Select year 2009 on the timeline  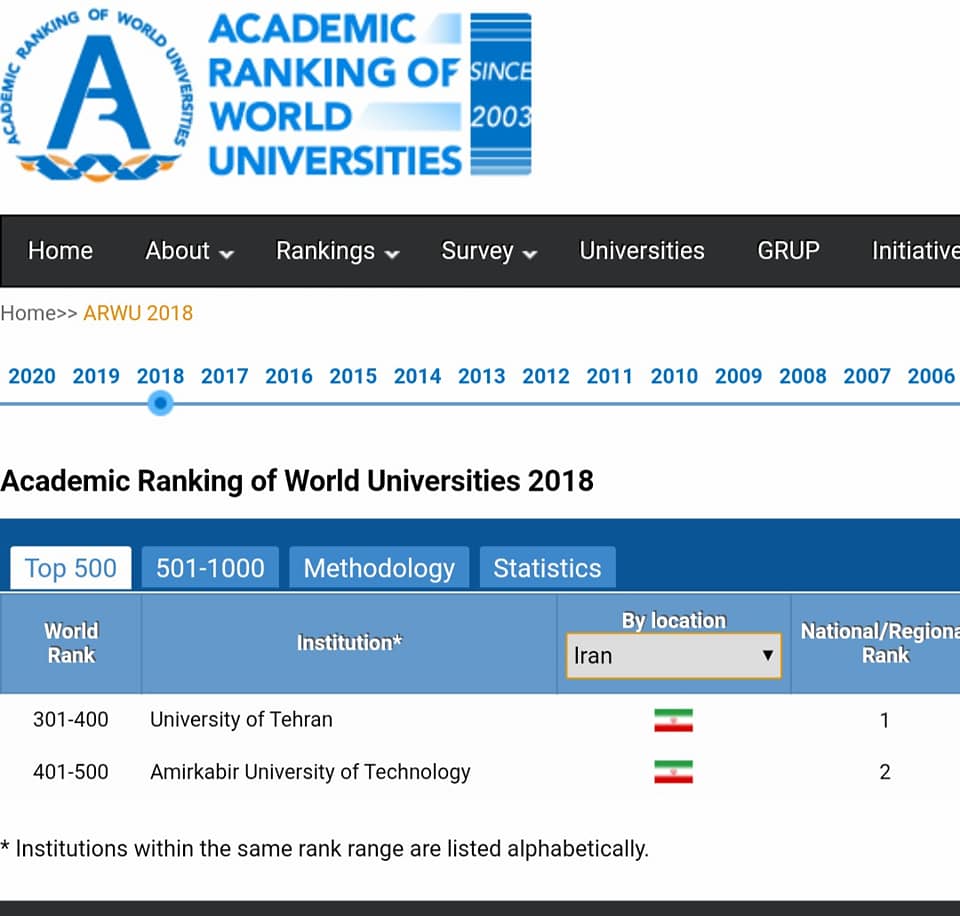click(x=738, y=375)
